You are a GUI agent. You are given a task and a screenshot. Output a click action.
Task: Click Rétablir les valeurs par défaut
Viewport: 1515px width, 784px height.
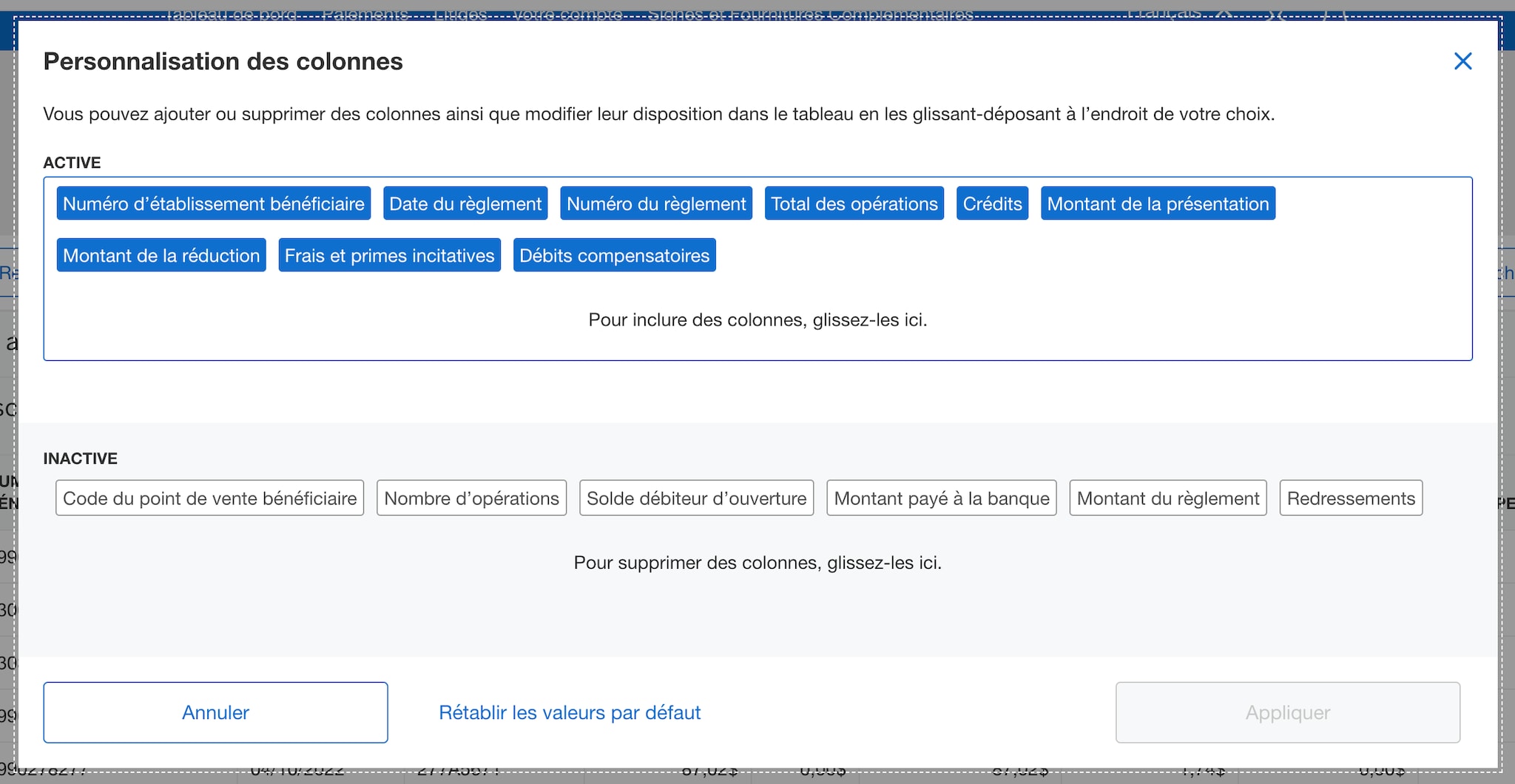569,712
